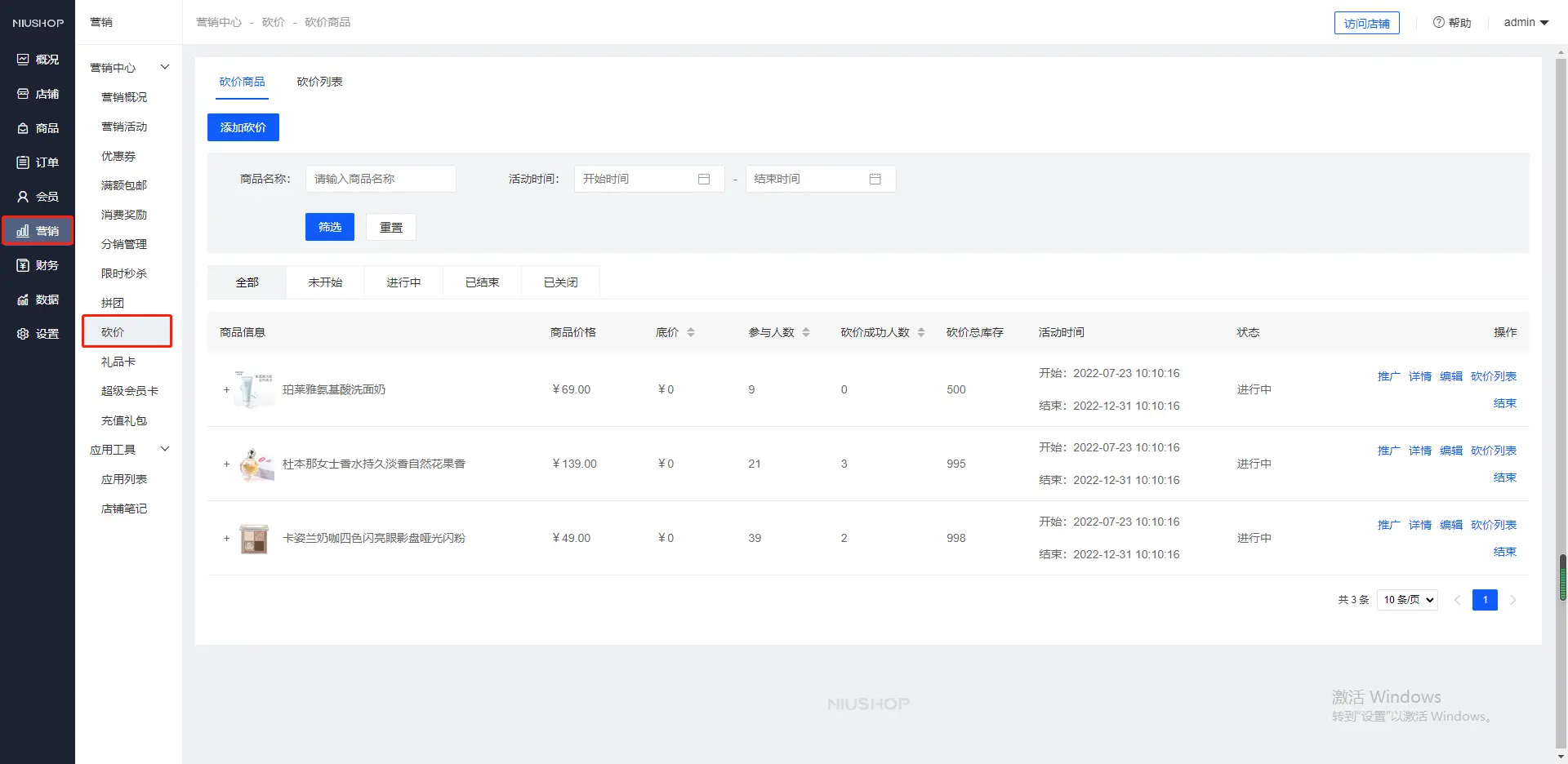Screen dimensions: 1568x764
Task: Open the 概况 overview sidebar icon
Action: (23, 60)
